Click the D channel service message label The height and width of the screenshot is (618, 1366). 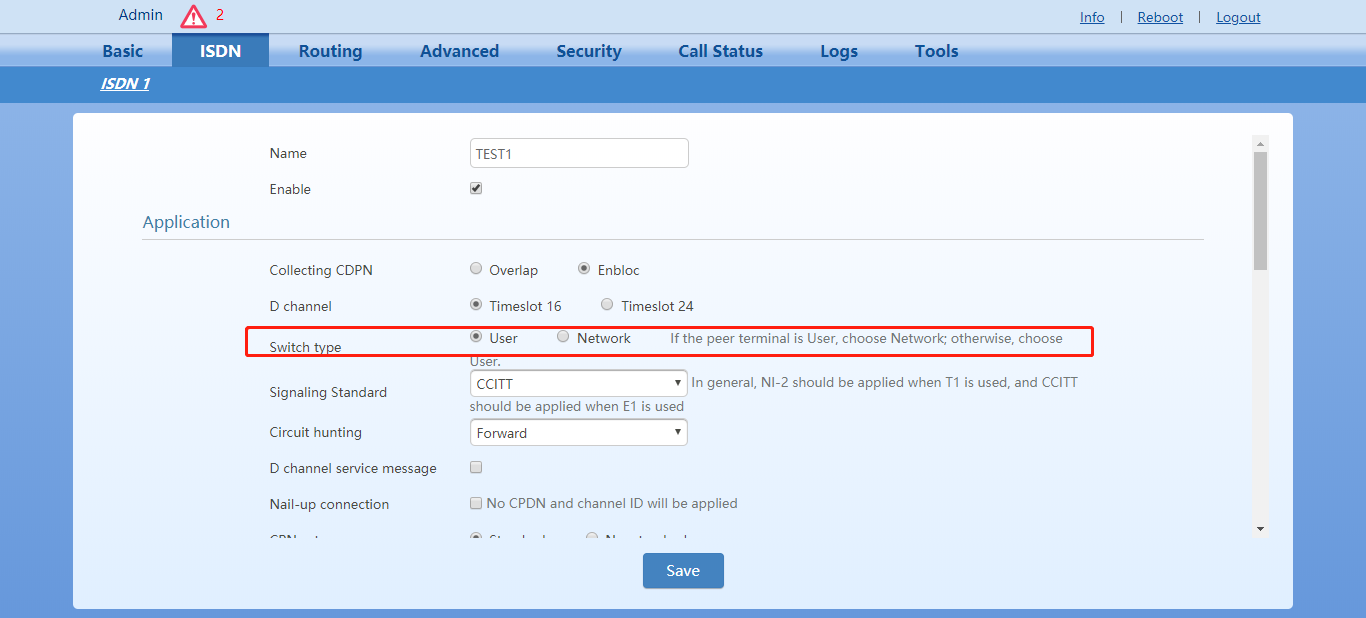pos(353,468)
